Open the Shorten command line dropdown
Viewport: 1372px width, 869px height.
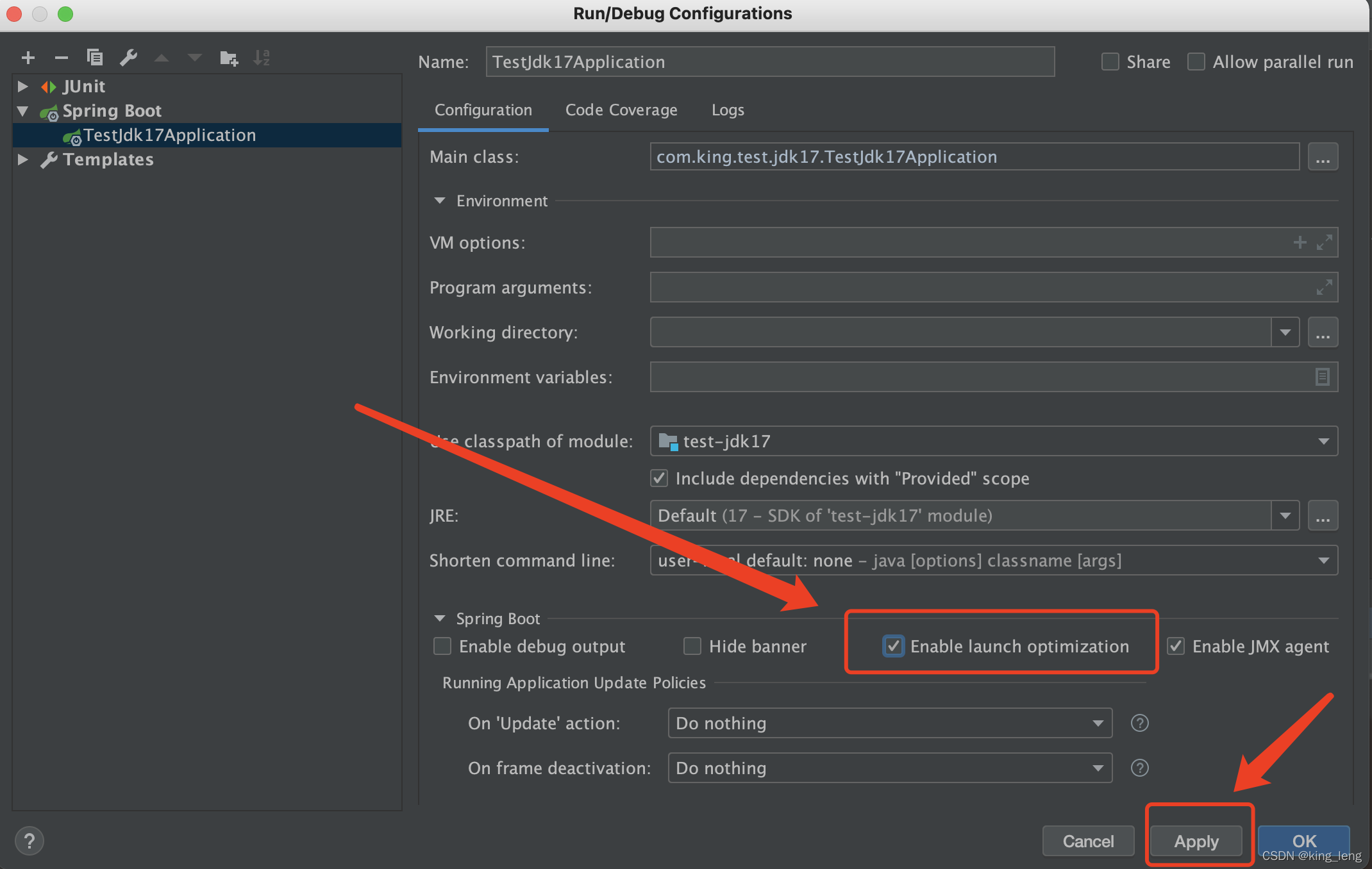point(1324,561)
